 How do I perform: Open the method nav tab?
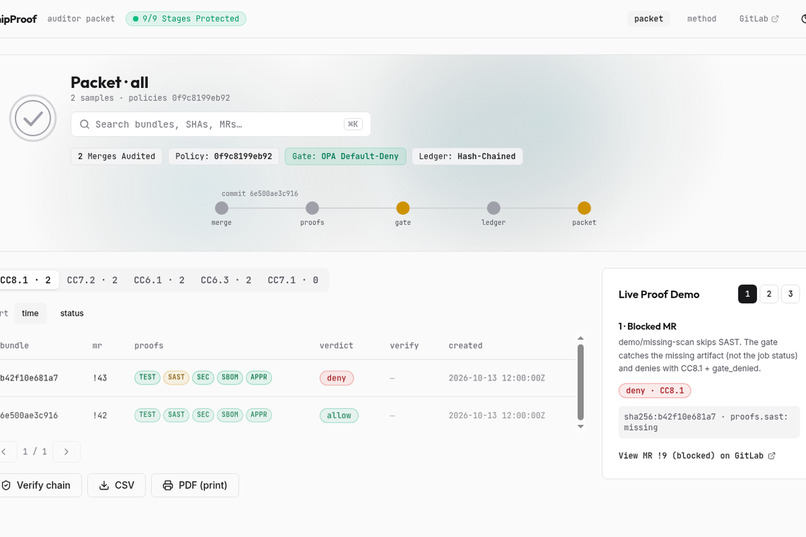tap(702, 18)
